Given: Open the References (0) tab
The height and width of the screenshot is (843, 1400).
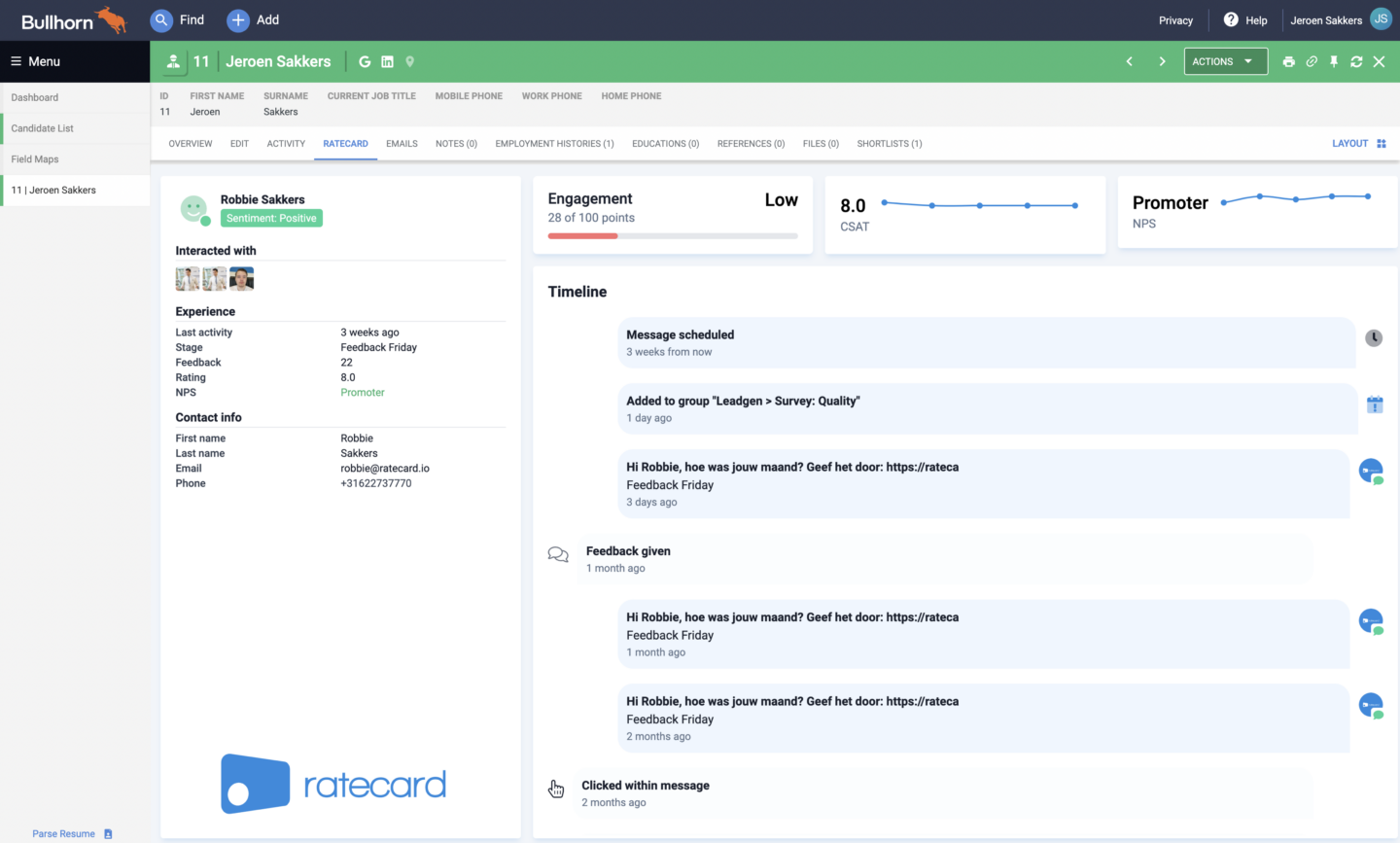Looking at the screenshot, I should click(751, 144).
